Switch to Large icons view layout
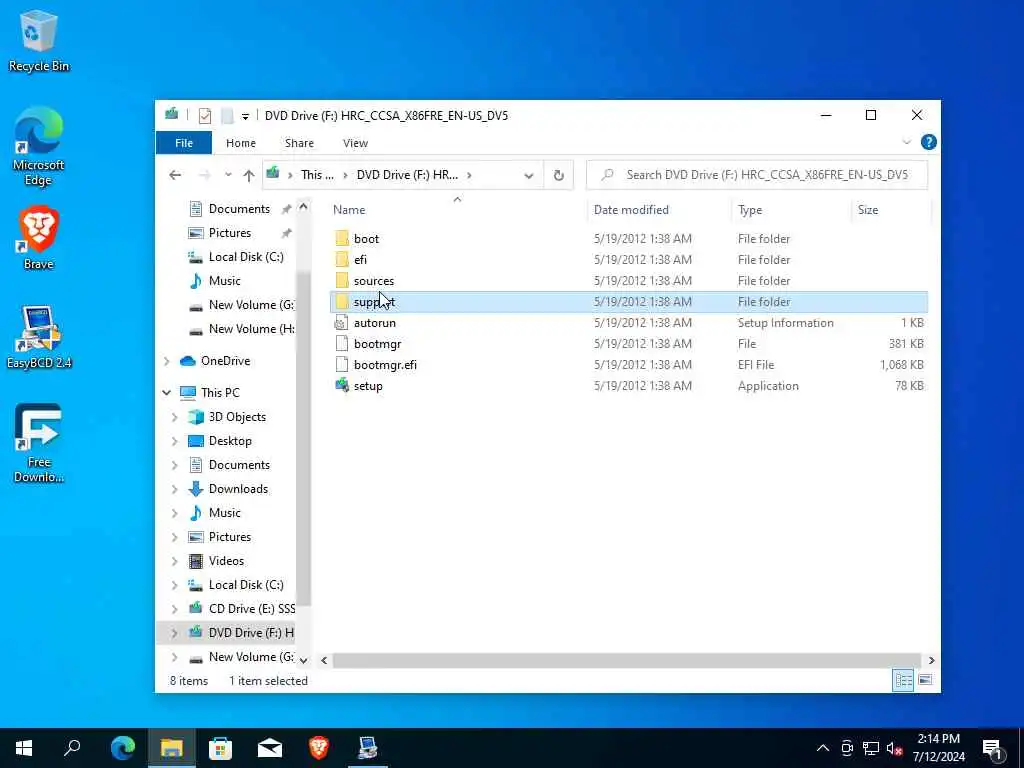Screen dimensions: 1024x768 click(925, 680)
